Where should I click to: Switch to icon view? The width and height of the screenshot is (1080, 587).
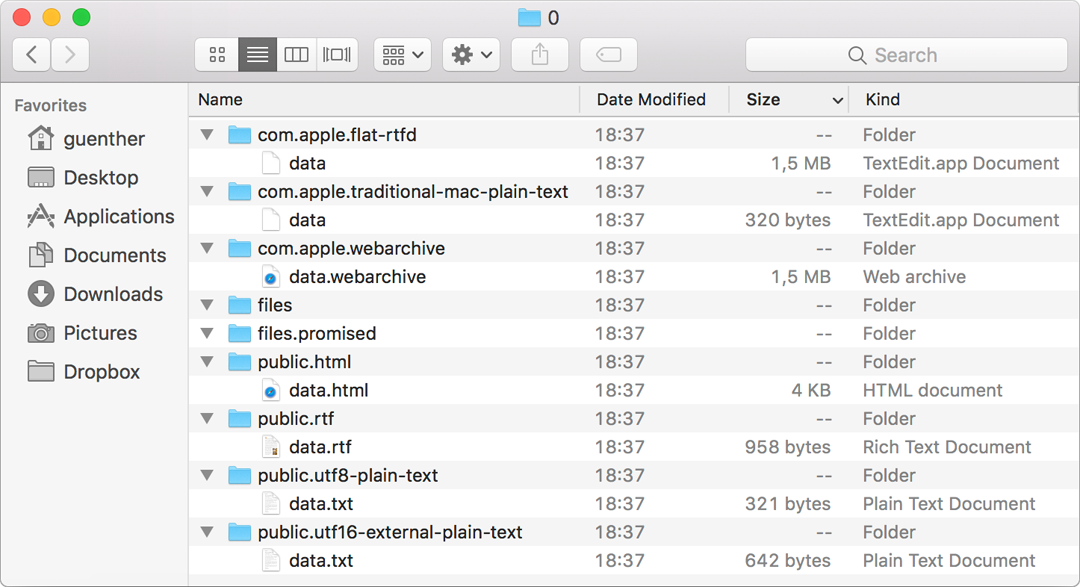point(217,54)
